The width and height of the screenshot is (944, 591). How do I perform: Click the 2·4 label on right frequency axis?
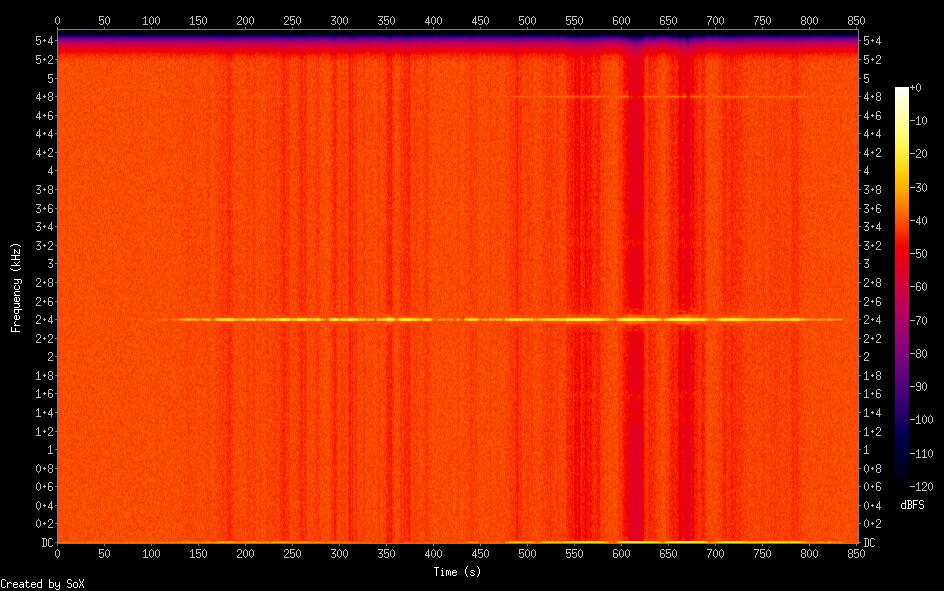tap(871, 320)
